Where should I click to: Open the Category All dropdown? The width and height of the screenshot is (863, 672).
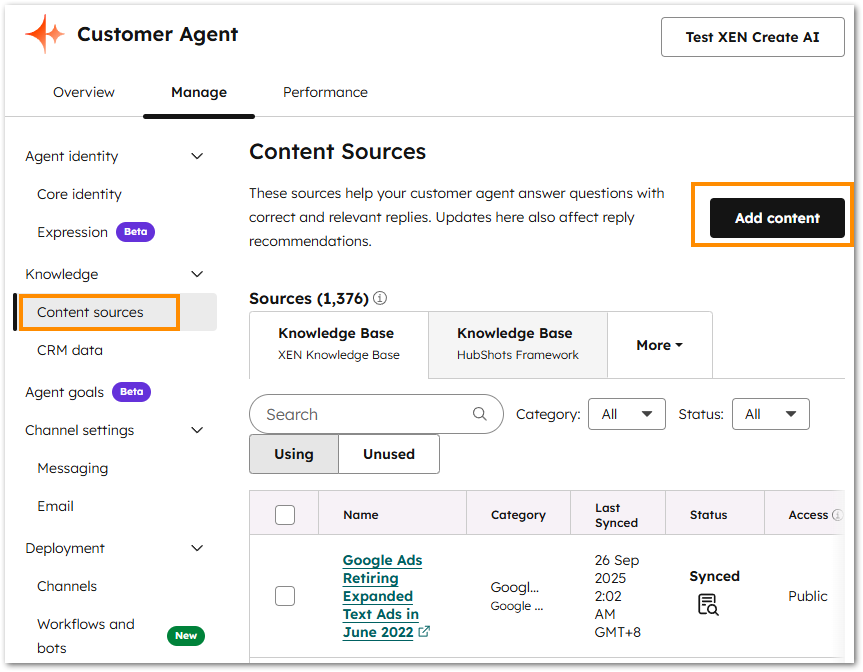[x=627, y=413]
